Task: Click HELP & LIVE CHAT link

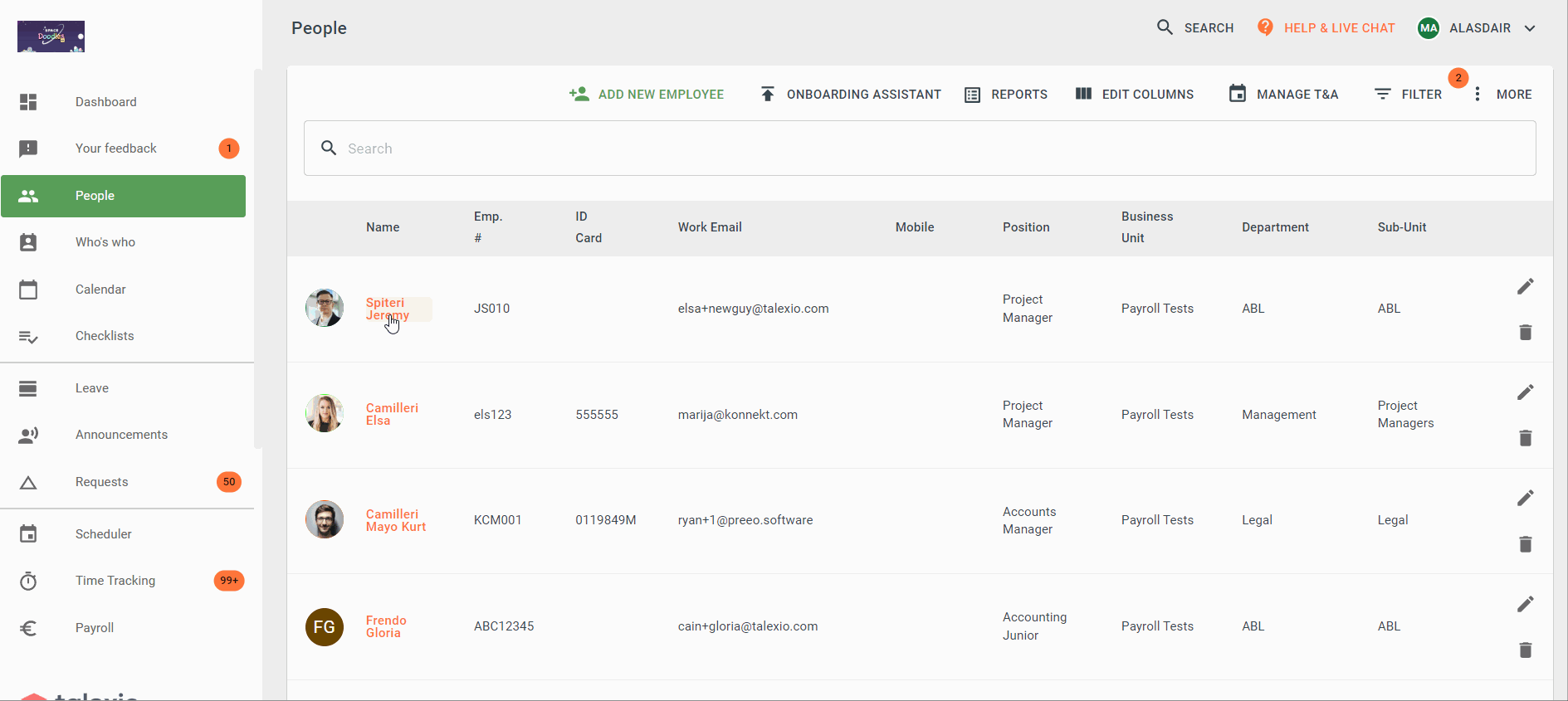Action: 1326,28
